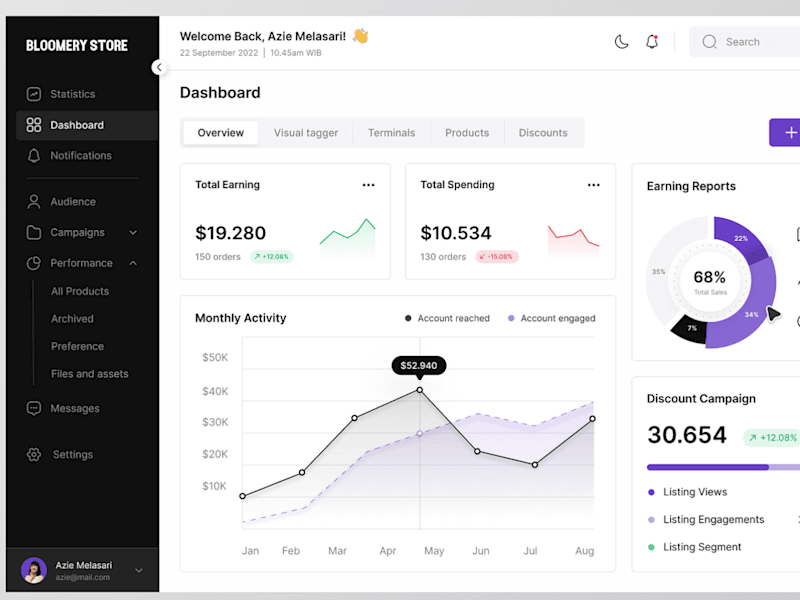Viewport: 800px width, 600px height.
Task: Click the Mar data point on black line
Action: (x=355, y=418)
